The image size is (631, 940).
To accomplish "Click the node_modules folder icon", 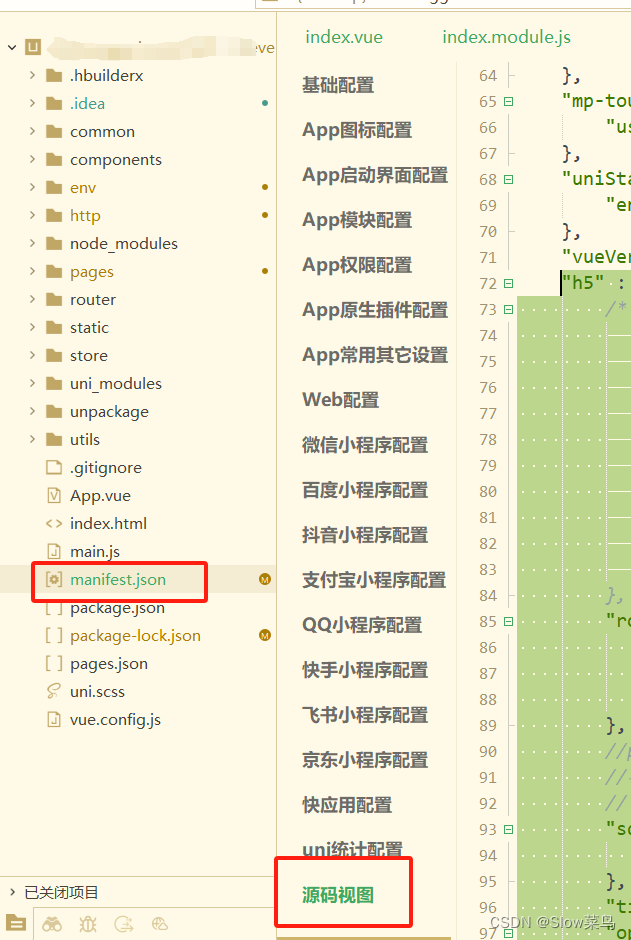I will pos(54,243).
